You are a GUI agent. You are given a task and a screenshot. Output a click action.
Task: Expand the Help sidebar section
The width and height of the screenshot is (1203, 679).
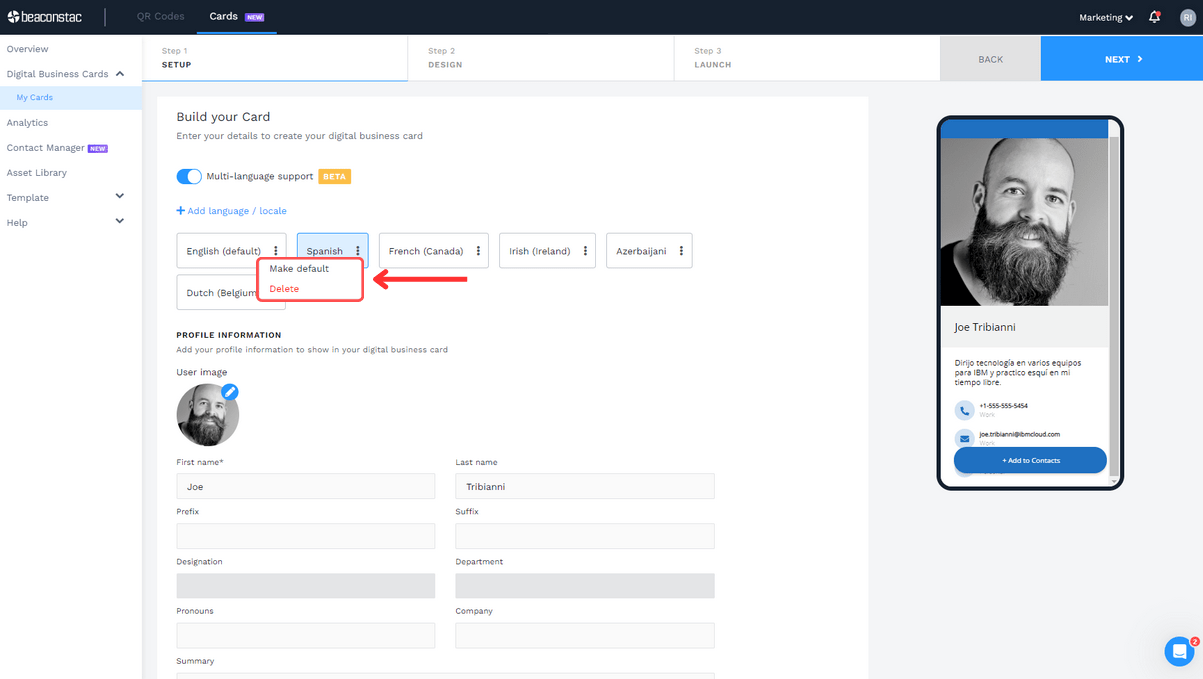click(120, 222)
